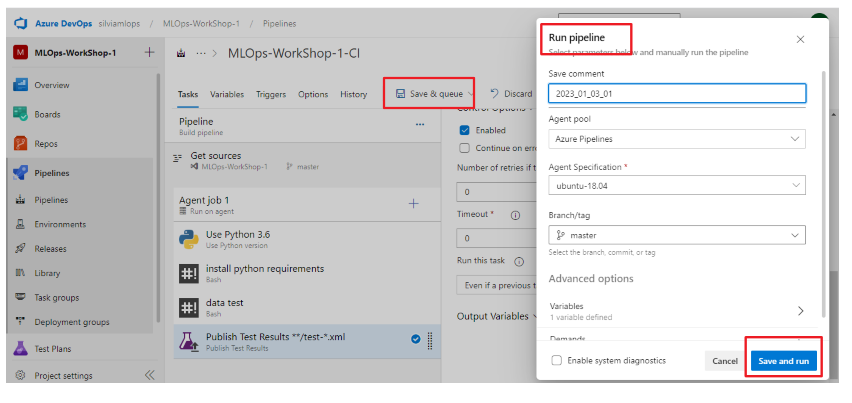Click the MLOps-WorkShop-1 project avatar M
Viewport: 852px width, 403px height.
pos(21,53)
